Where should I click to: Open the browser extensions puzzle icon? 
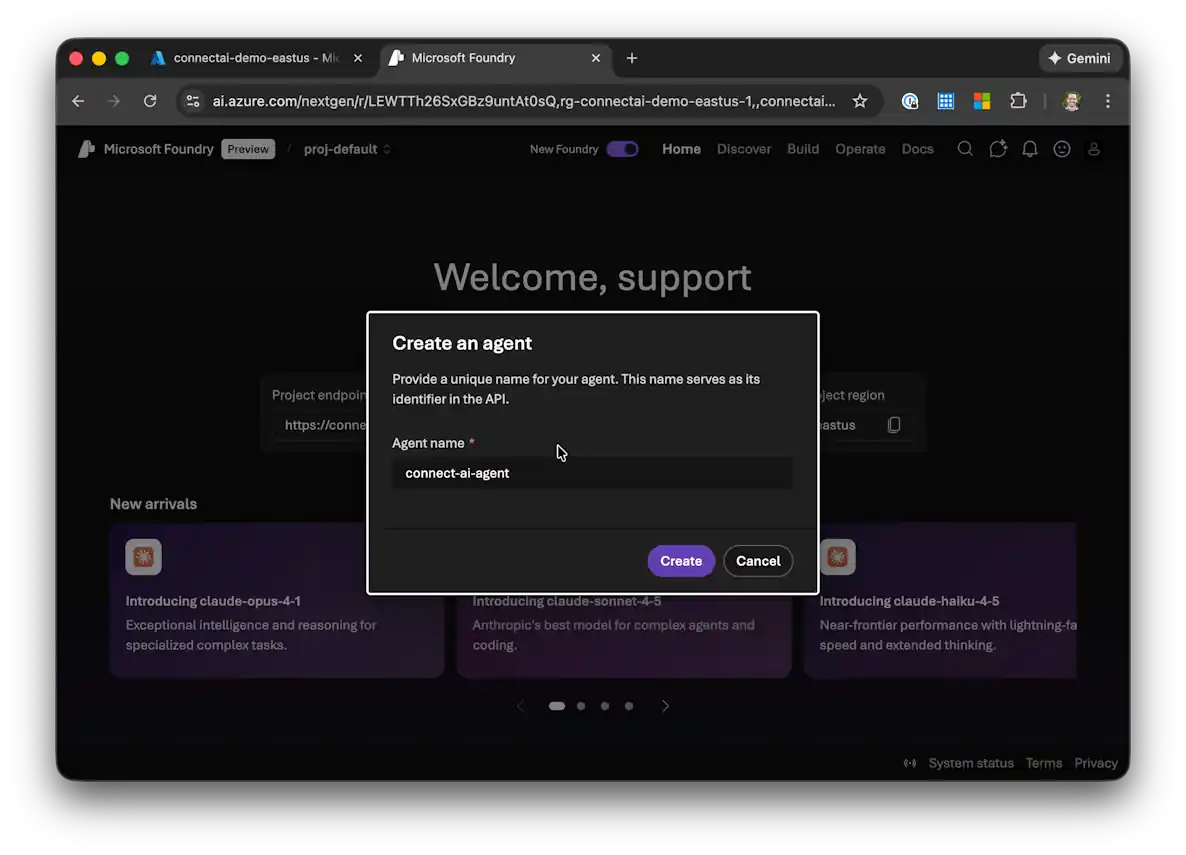(x=1018, y=101)
